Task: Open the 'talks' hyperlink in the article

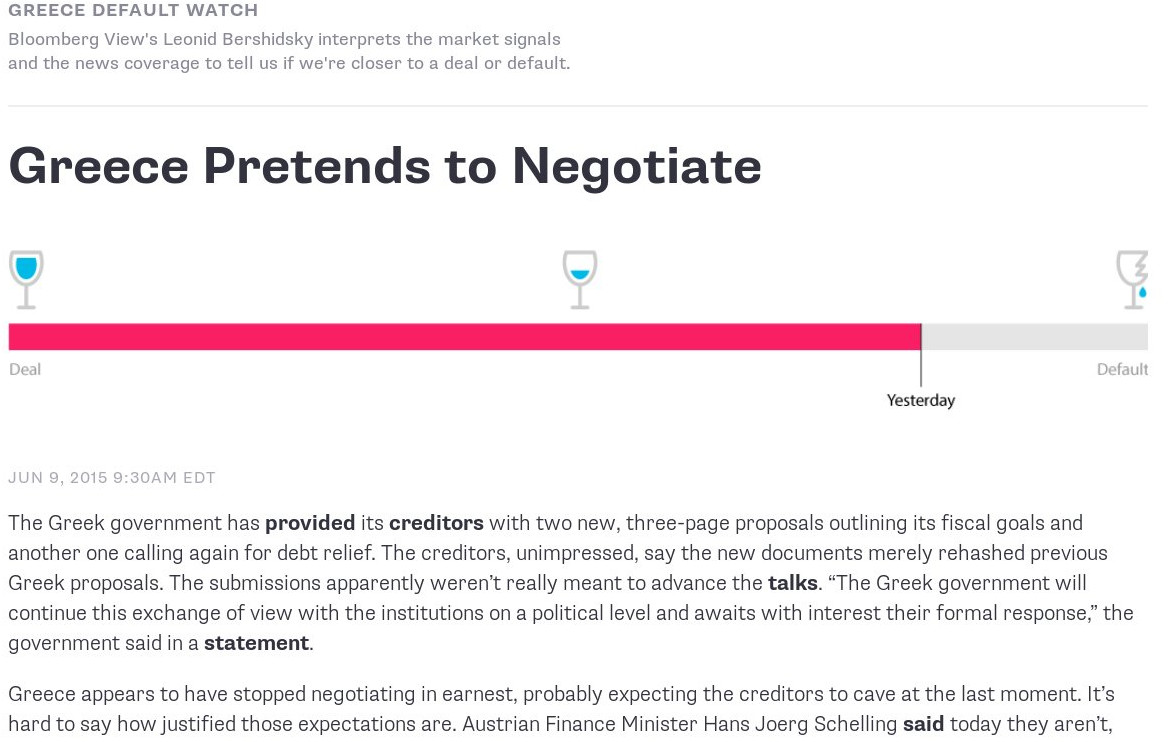Action: (x=792, y=583)
